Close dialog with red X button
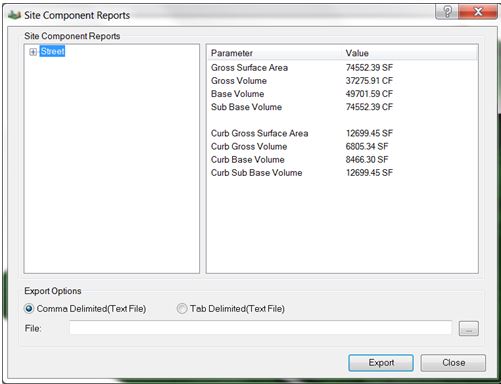The height and width of the screenshot is (384, 501). click(x=478, y=12)
